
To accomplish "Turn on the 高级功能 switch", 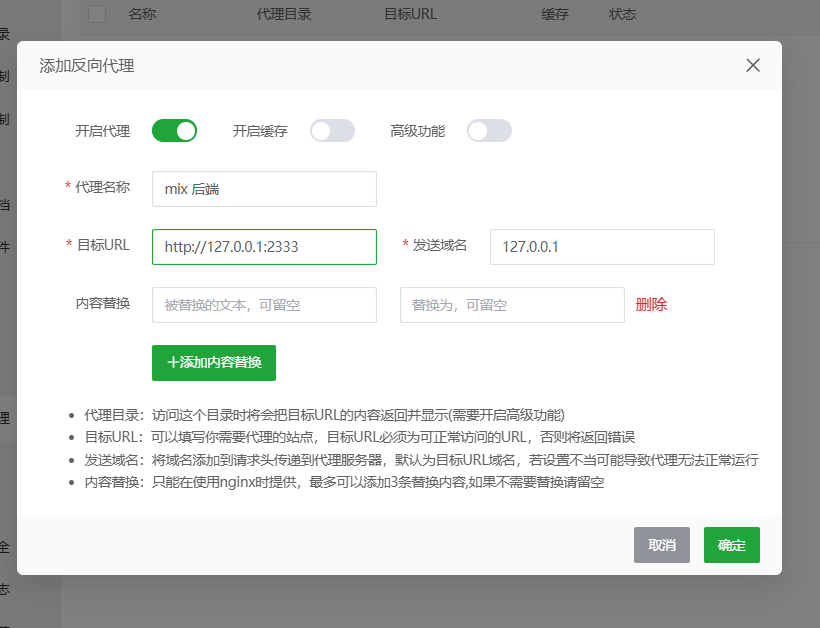I will (489, 131).
